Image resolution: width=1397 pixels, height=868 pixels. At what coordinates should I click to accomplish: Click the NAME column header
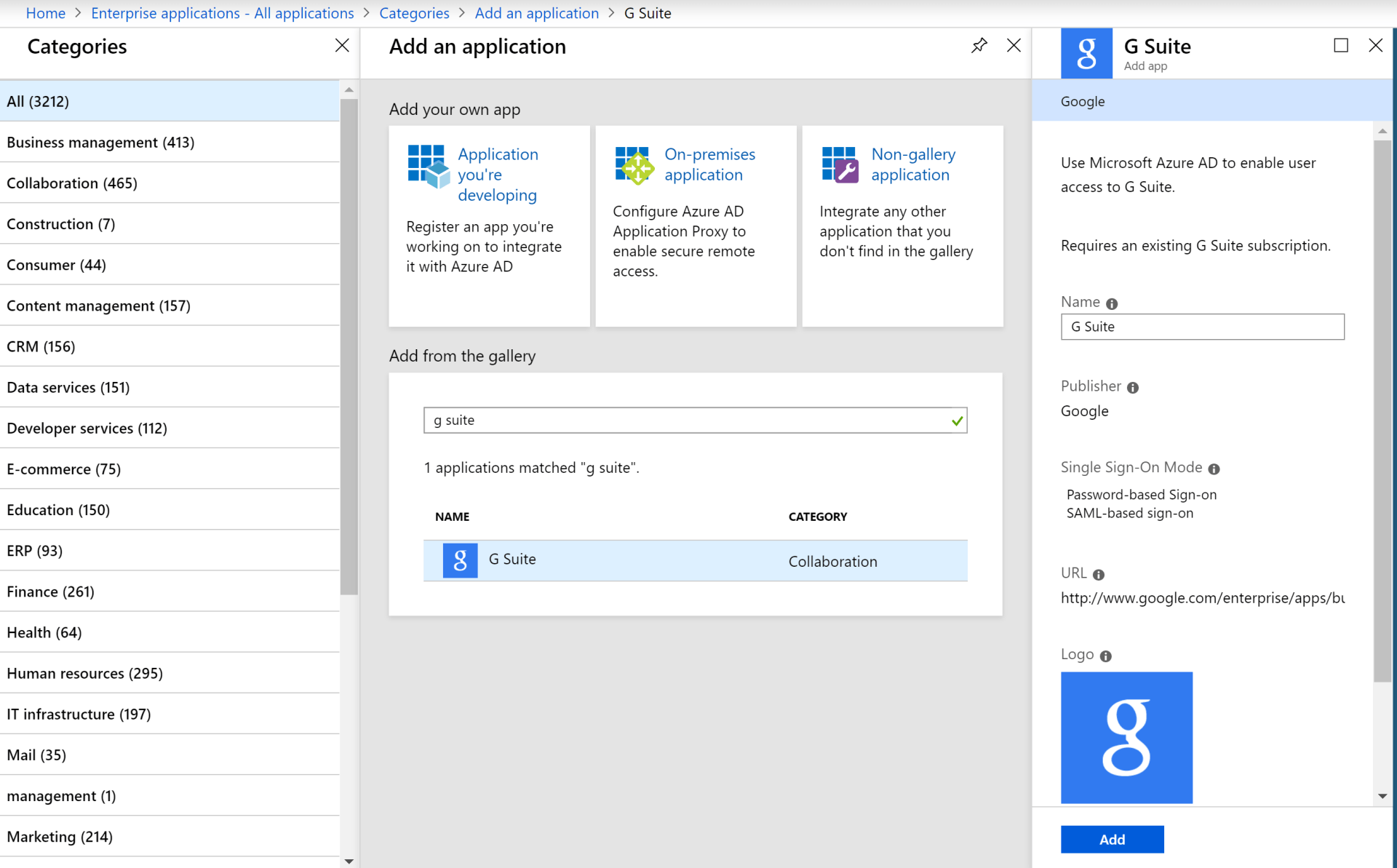[452, 517]
